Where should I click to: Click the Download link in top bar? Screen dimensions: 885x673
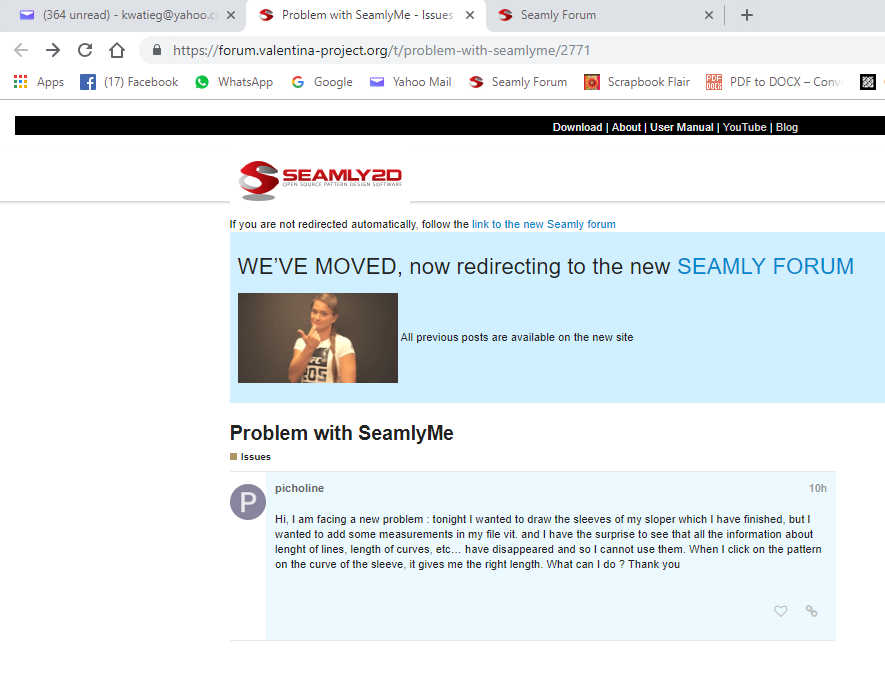tap(577, 127)
